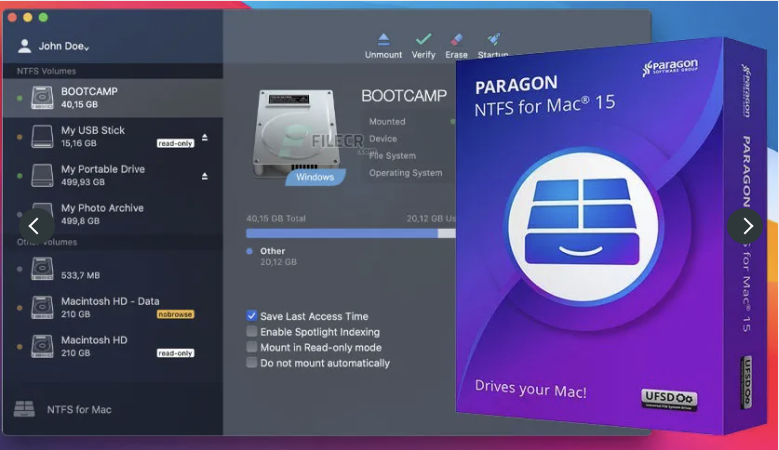This screenshot has width=779, height=450.
Task: Select the Macintosh HD - Data volume row
Action: (x=113, y=307)
